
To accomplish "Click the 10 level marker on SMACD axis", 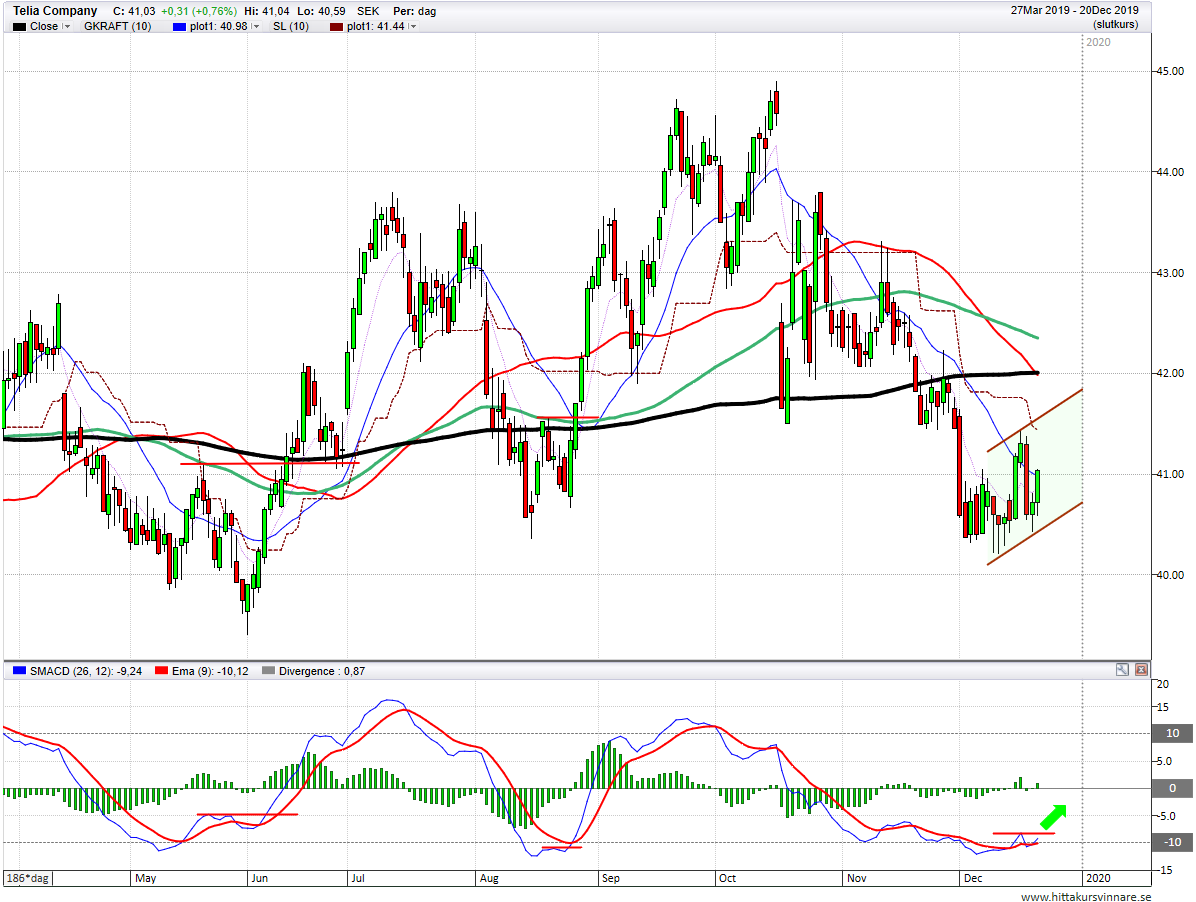I will click(1173, 733).
